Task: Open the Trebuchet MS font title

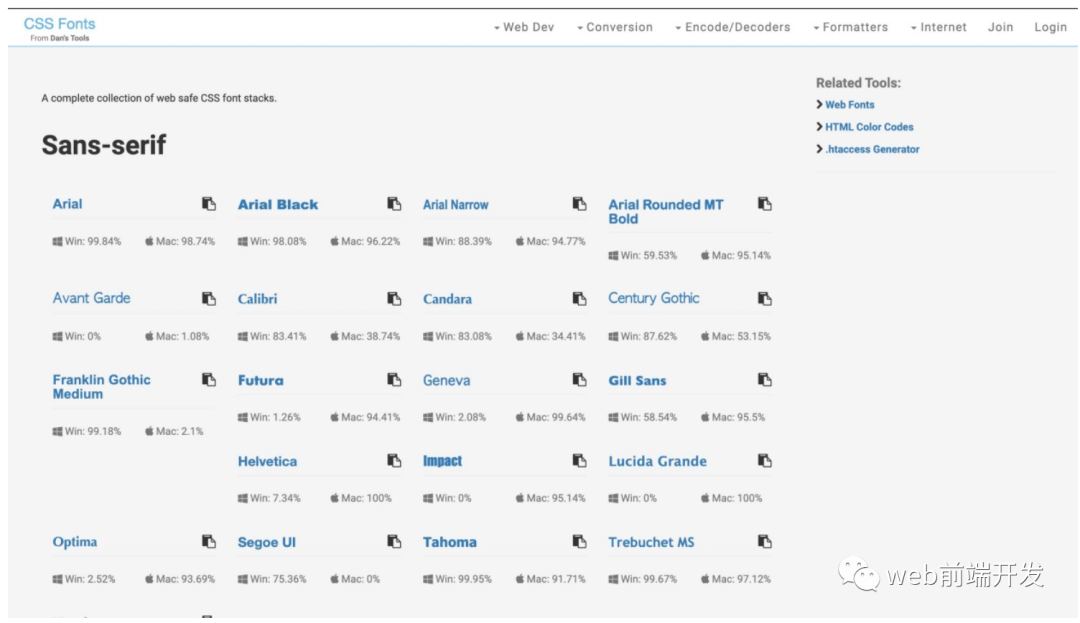Action: click(651, 542)
